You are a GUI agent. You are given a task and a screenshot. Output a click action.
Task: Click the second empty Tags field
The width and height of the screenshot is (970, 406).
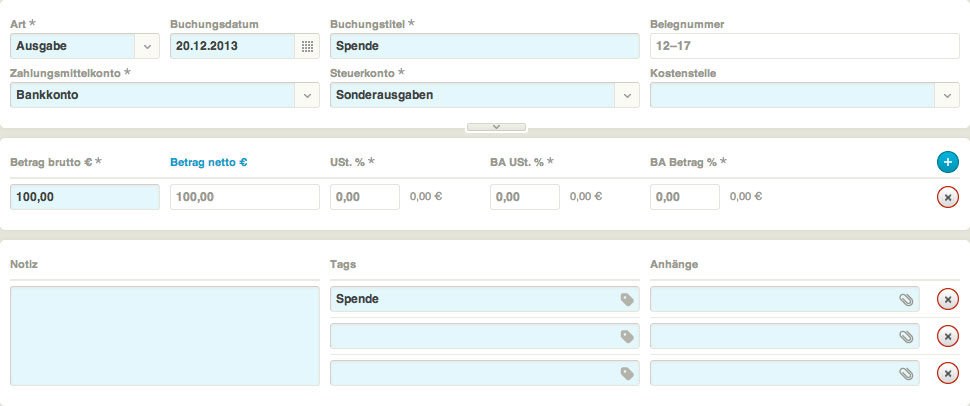pos(485,336)
